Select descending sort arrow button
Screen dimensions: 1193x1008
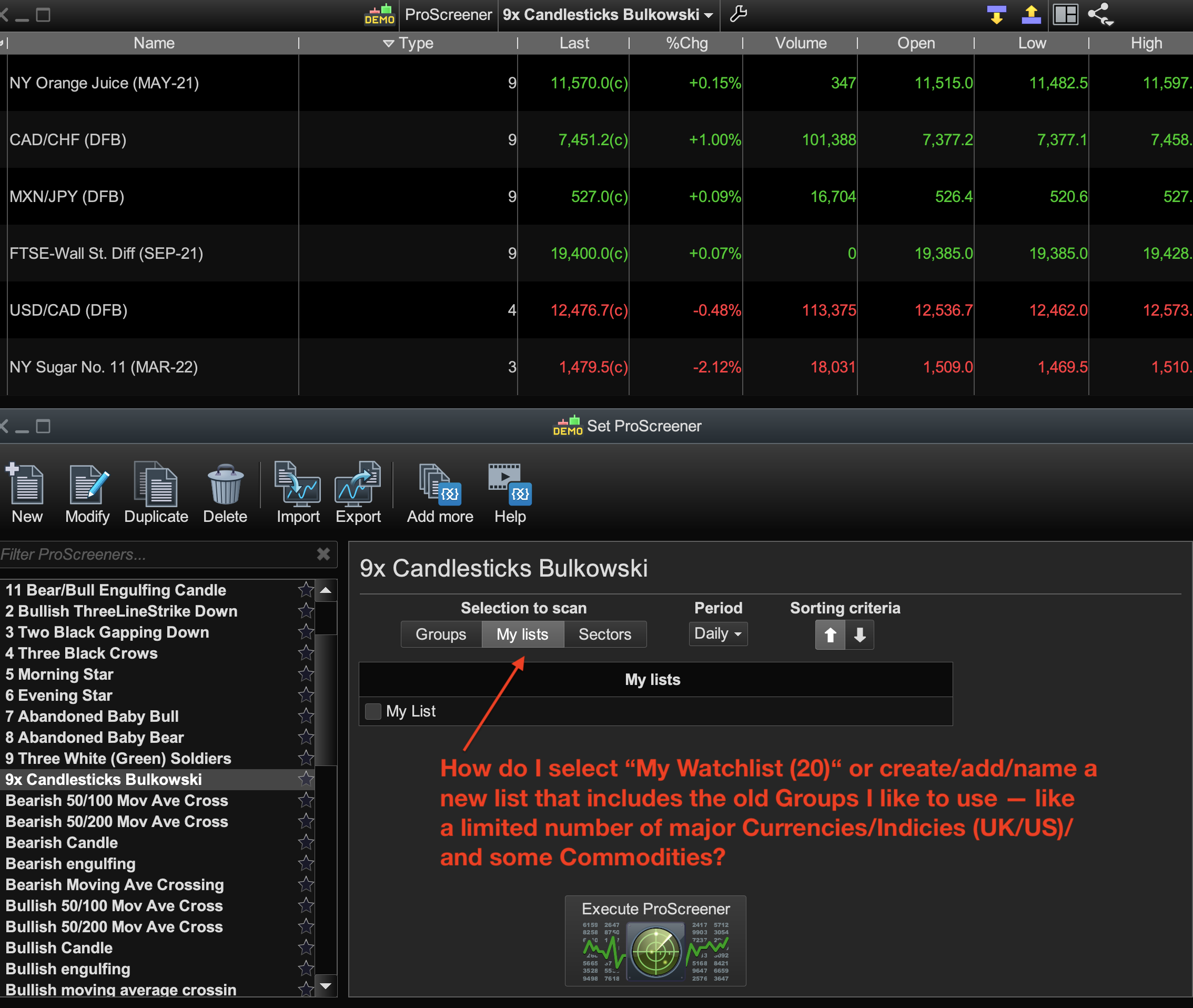pos(860,635)
